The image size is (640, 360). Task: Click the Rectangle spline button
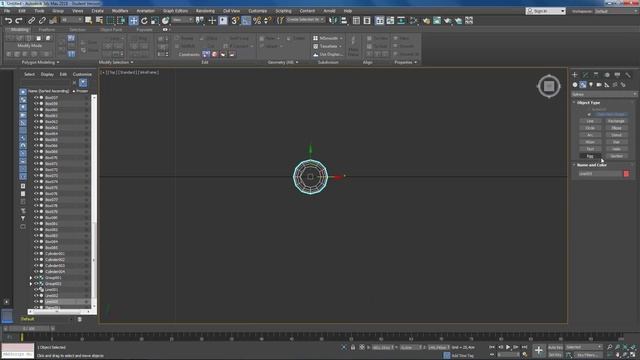point(616,121)
